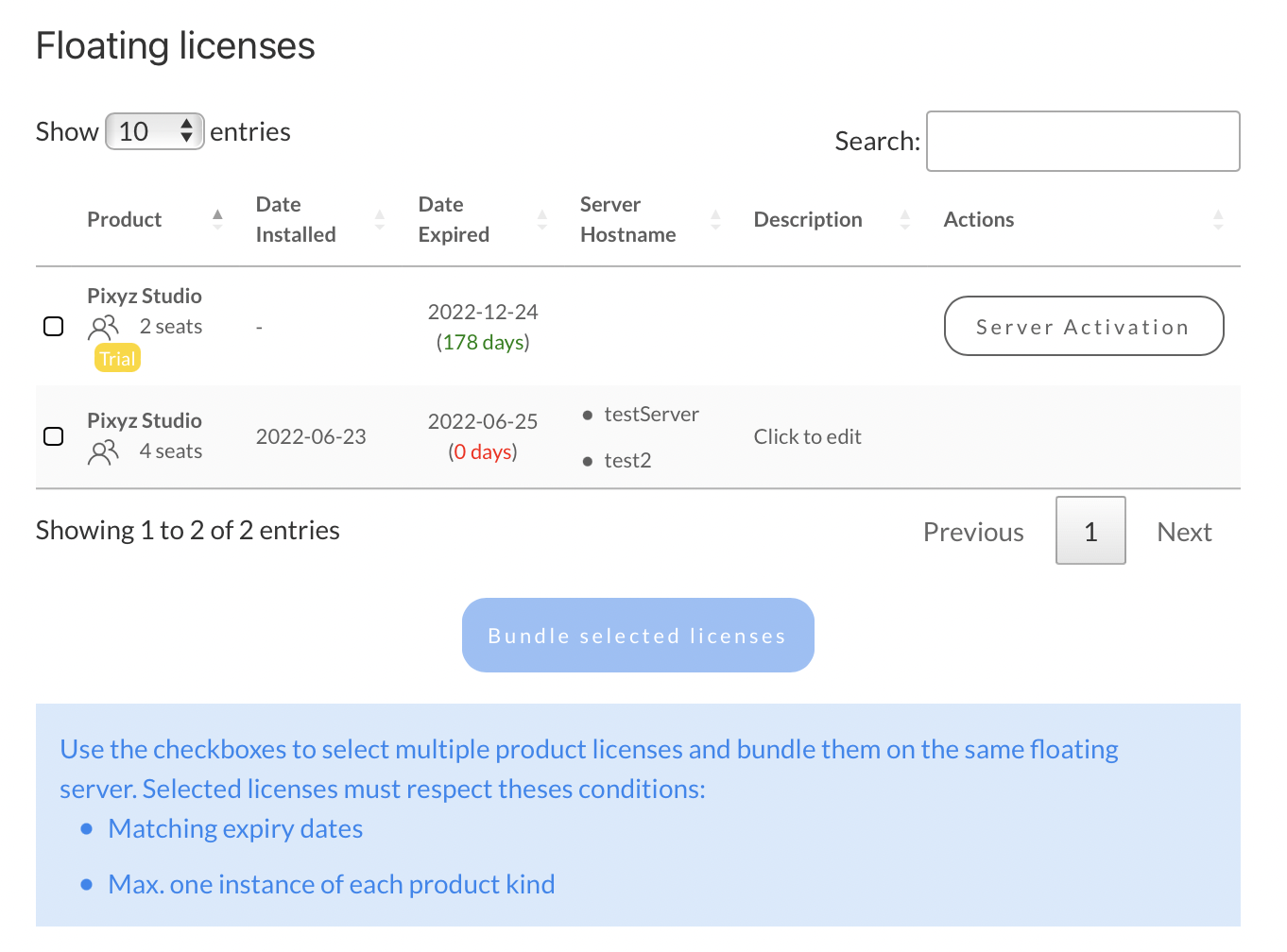
Task: Focus the Search input field
Action: point(1083,142)
